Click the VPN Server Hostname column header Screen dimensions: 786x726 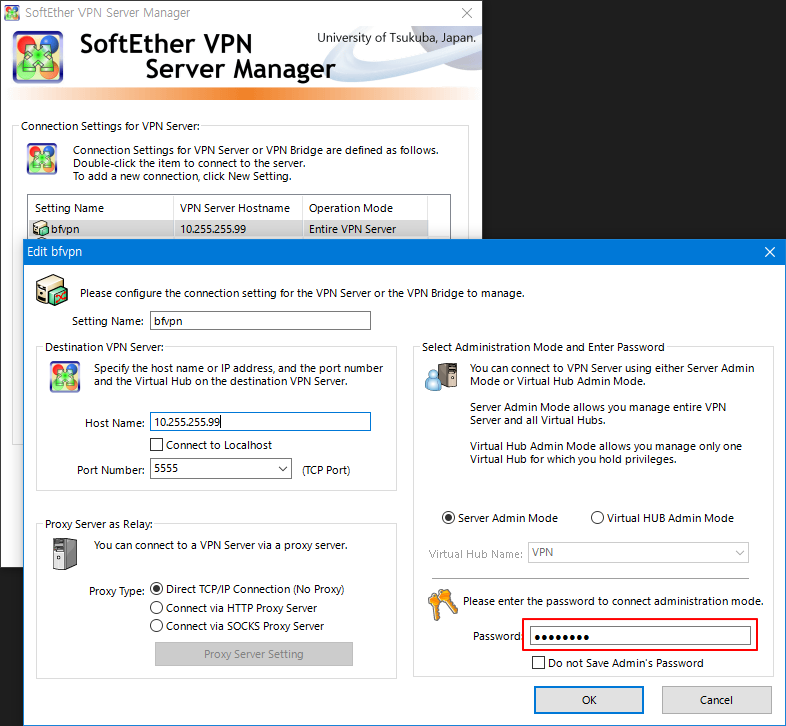(x=238, y=208)
